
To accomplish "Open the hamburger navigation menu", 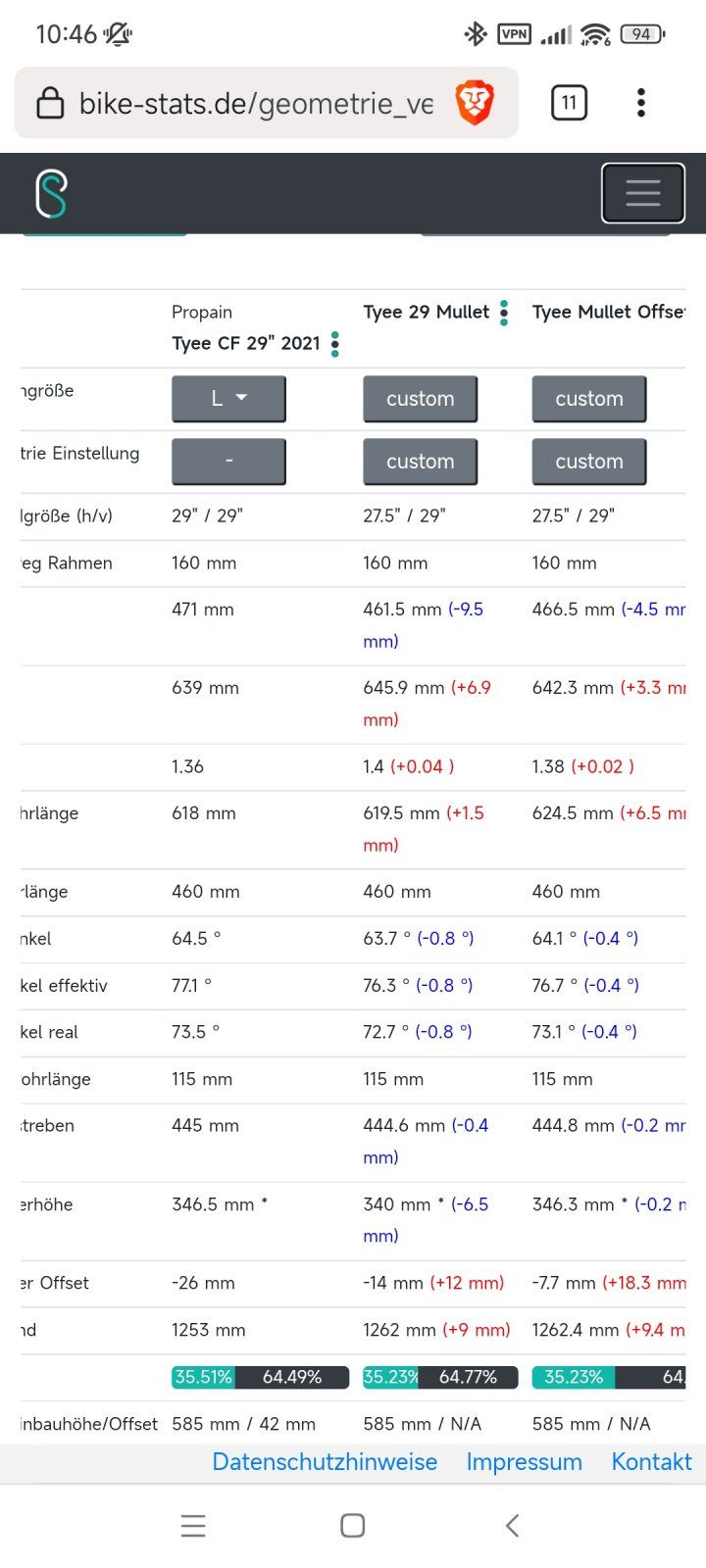I will pyautogui.click(x=642, y=193).
